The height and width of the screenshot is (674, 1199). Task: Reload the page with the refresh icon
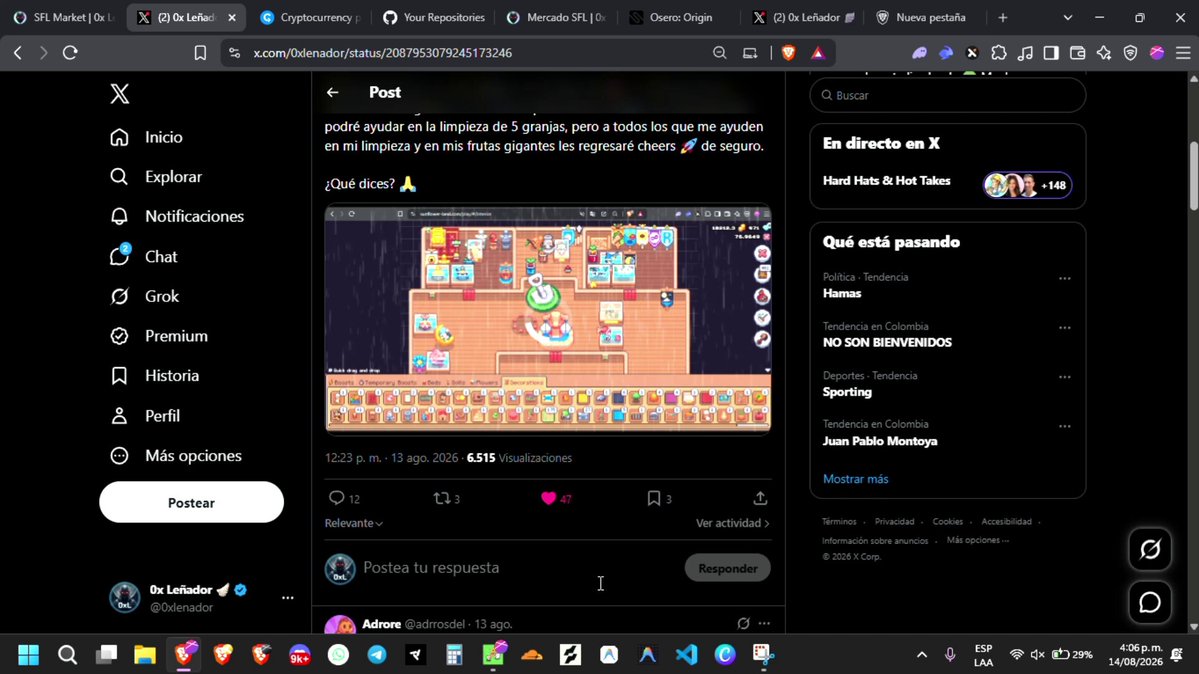pos(70,53)
